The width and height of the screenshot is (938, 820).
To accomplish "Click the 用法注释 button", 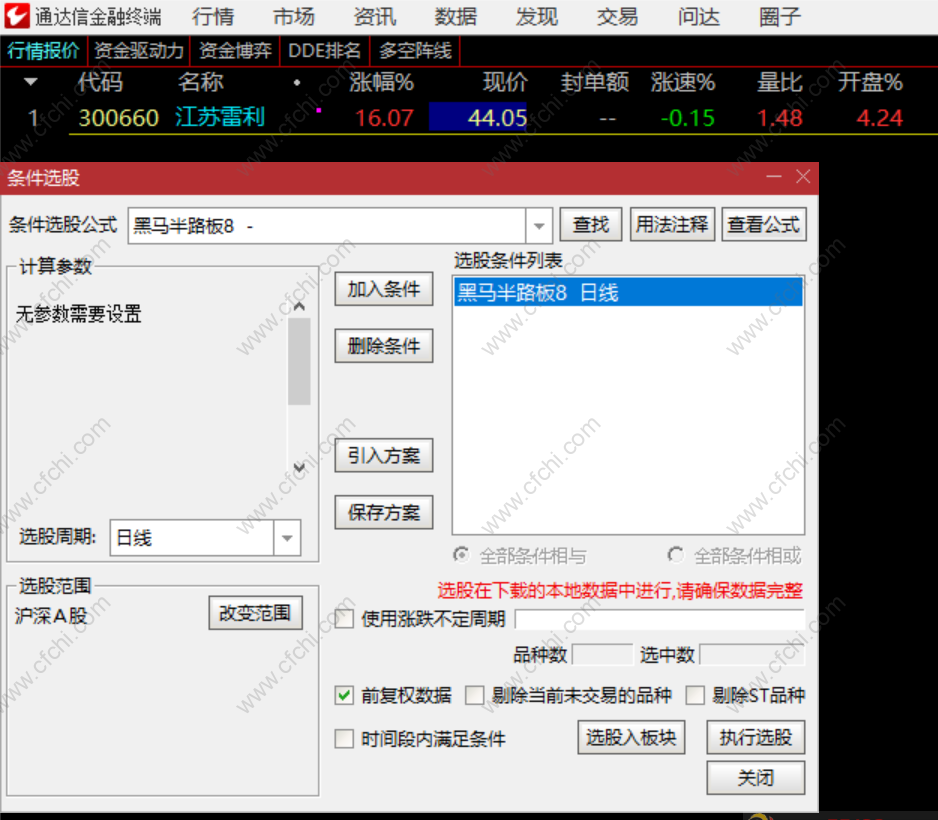I will point(672,225).
